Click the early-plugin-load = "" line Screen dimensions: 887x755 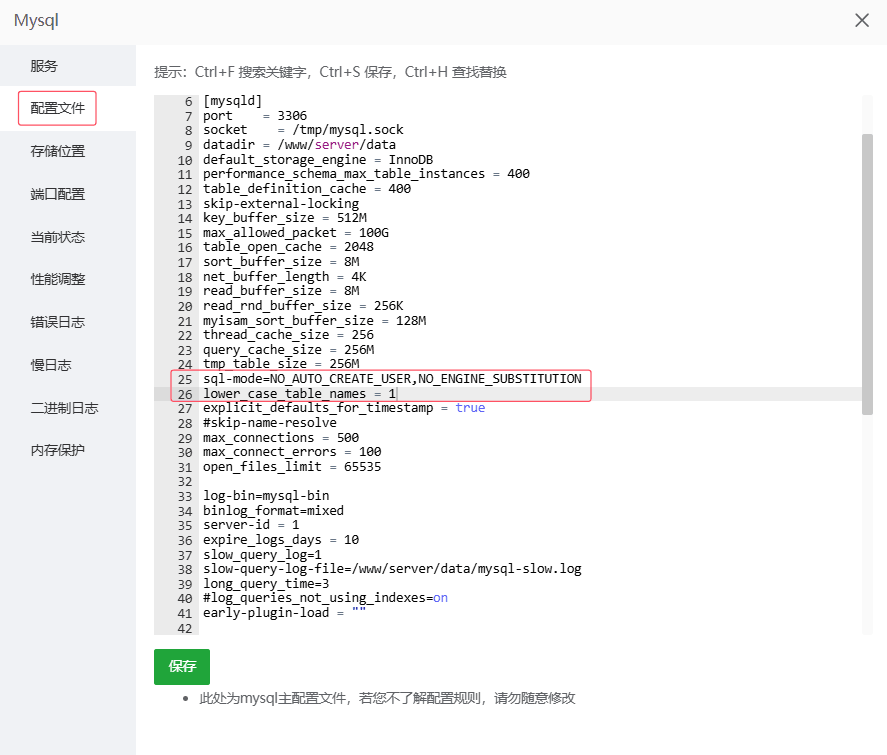click(285, 613)
